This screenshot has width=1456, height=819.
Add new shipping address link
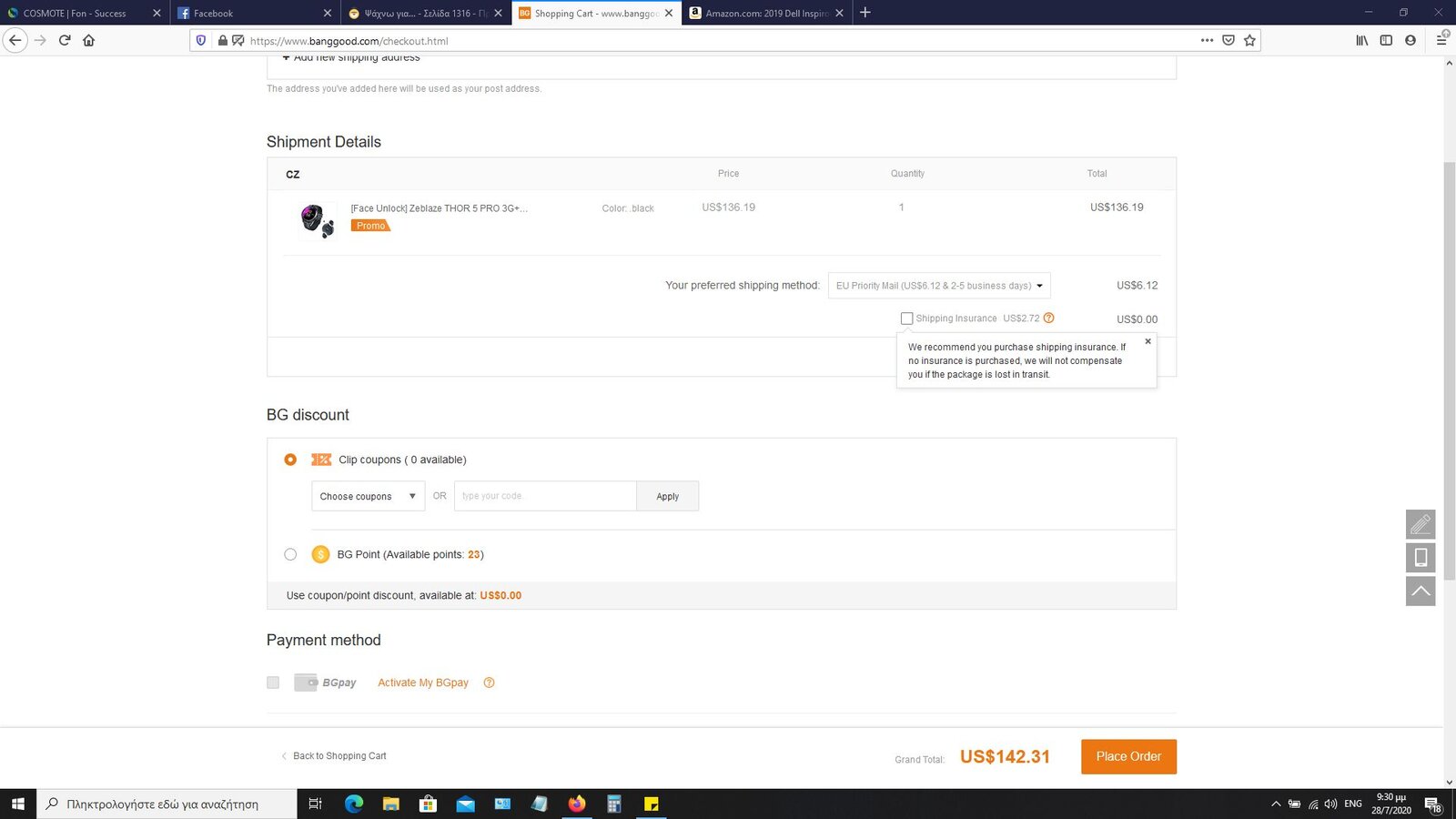point(351,58)
